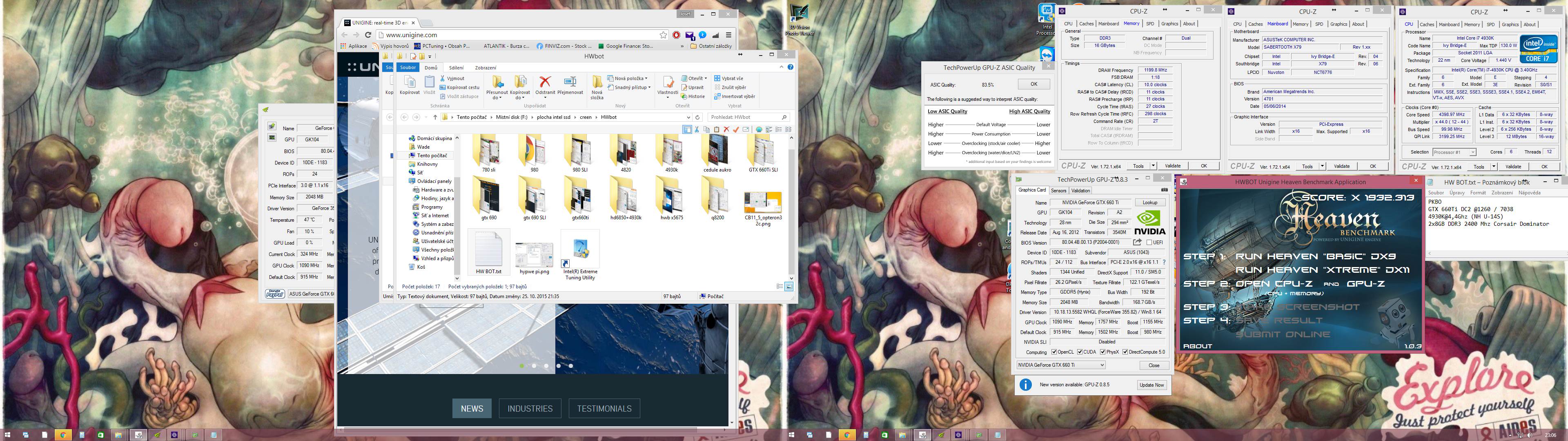Click Chrome address bar www.unigine.com
This screenshot has height=441, width=1568.
tap(517, 35)
